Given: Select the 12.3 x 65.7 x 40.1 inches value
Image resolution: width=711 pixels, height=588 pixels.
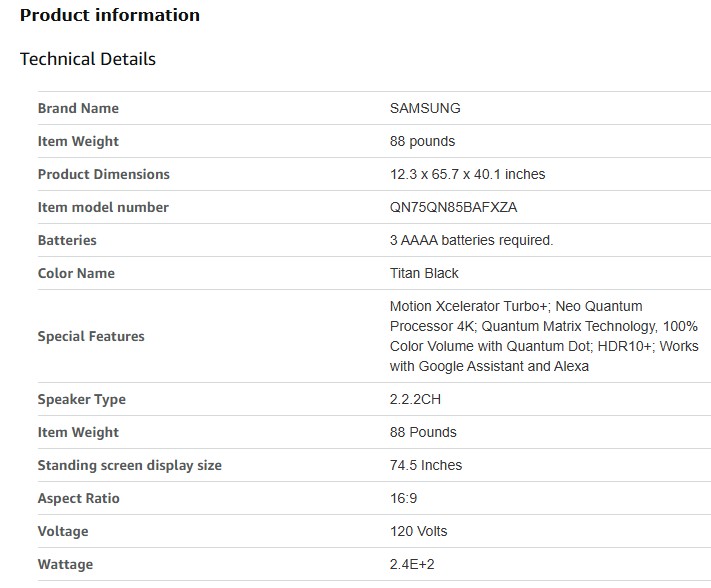Looking at the screenshot, I should coord(468,174).
